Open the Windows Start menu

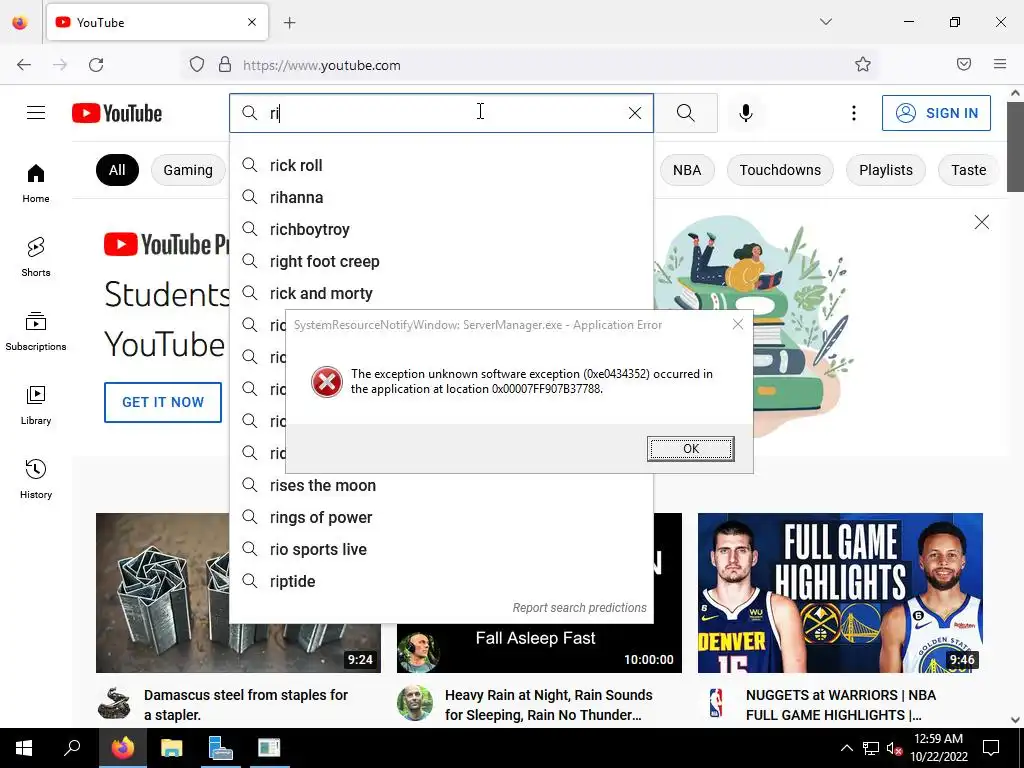24,748
